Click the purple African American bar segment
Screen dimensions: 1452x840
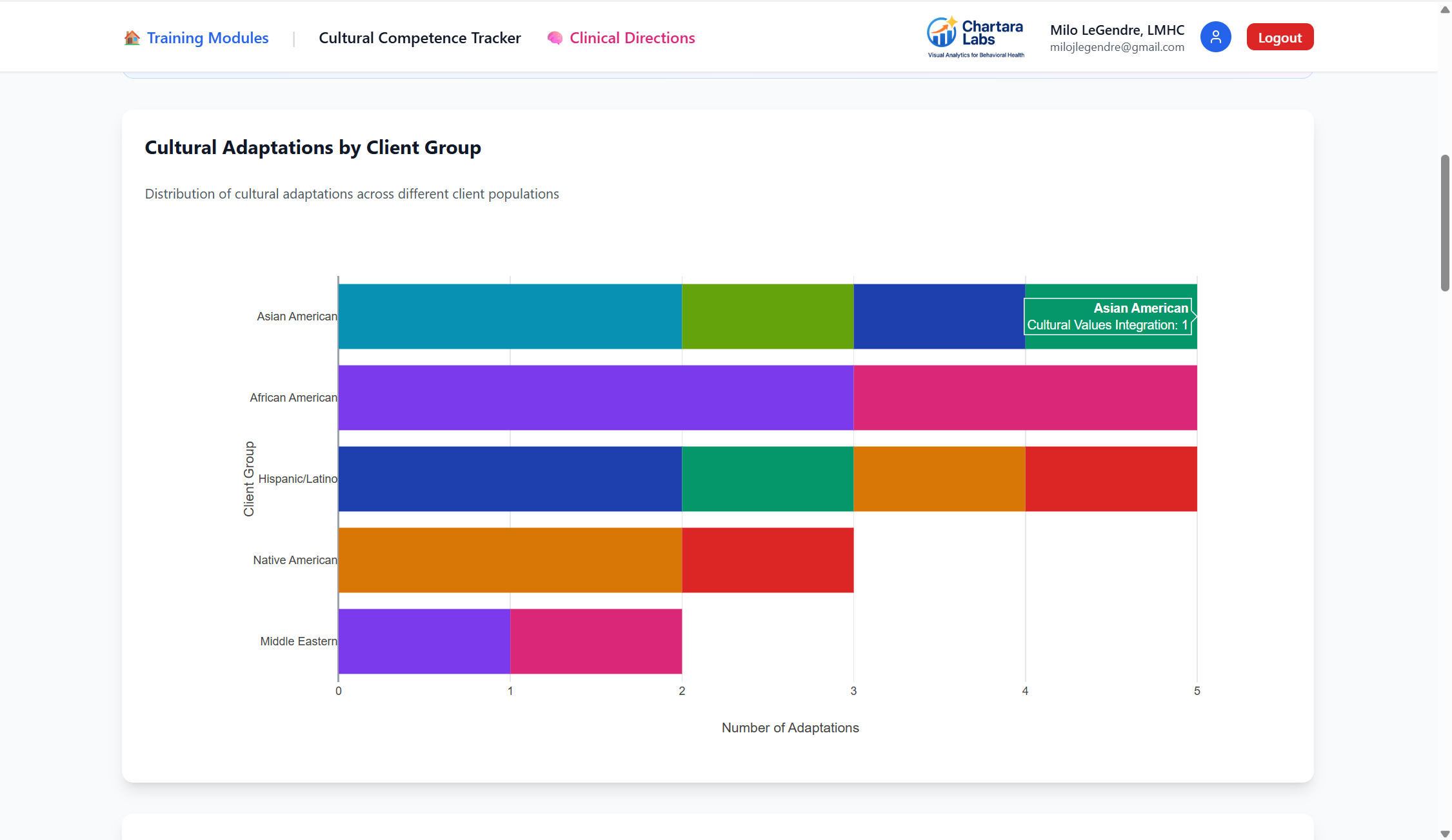(595, 398)
